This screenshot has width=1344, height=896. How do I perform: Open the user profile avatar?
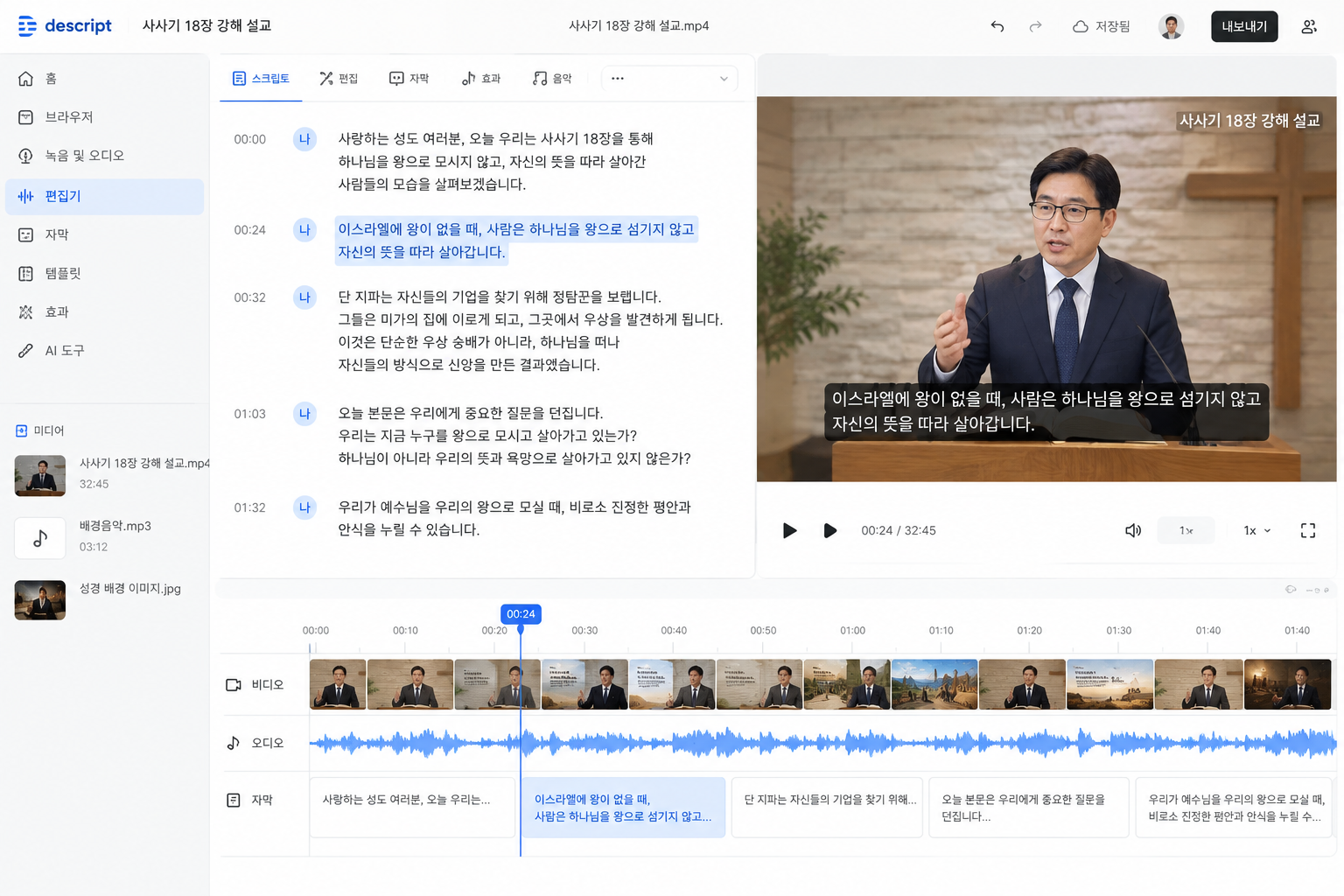pos(1171,26)
